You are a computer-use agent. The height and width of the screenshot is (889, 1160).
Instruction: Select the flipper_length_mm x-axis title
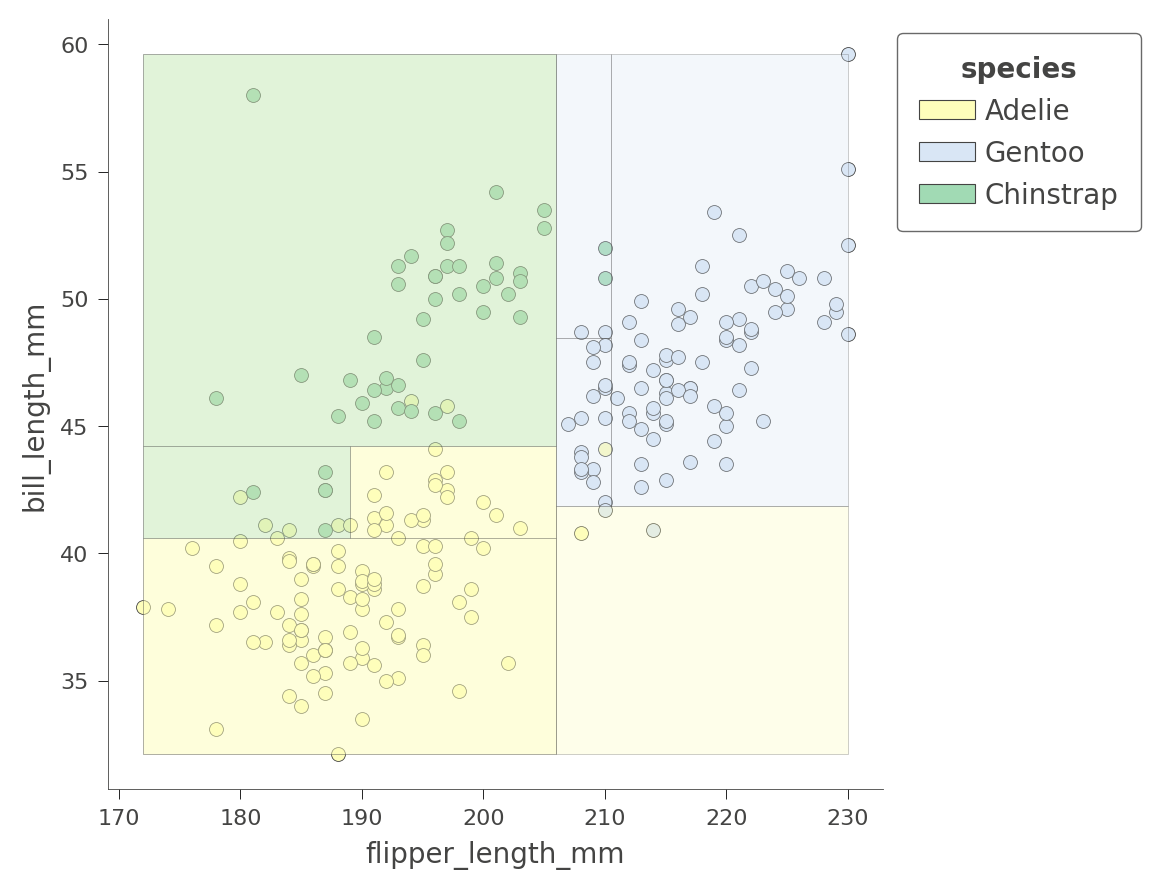(x=494, y=854)
